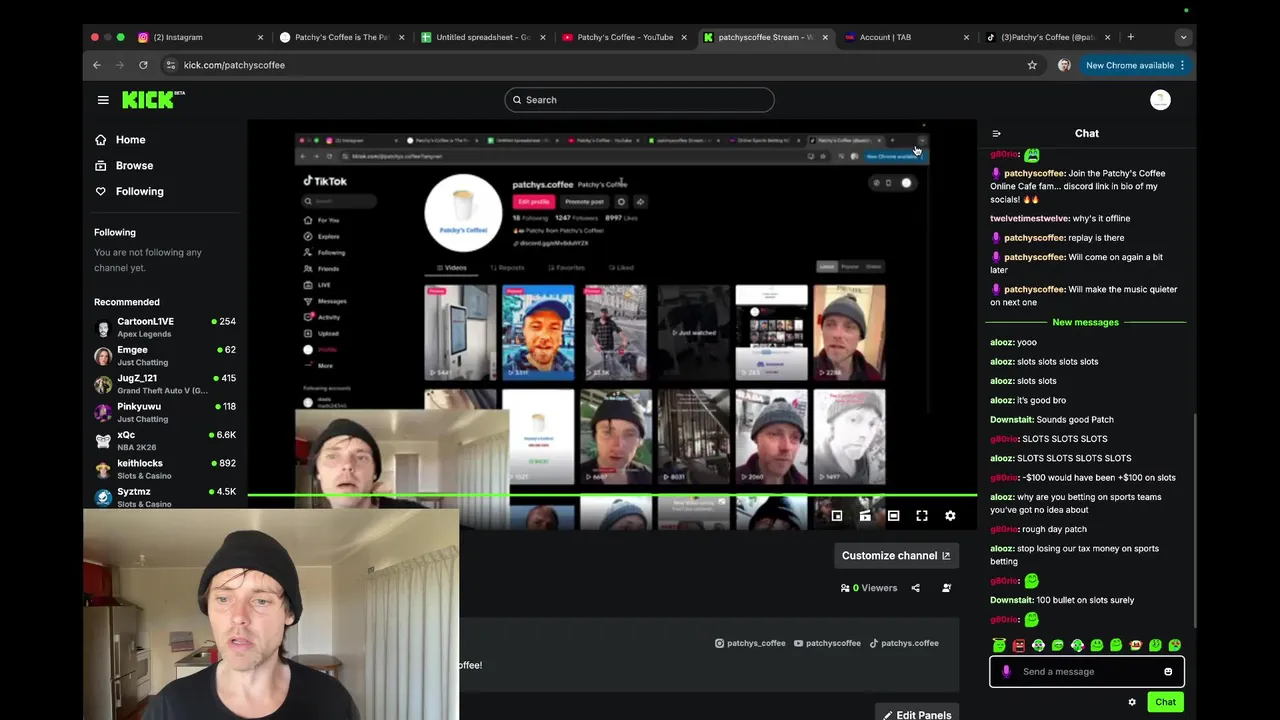Image resolution: width=1280 pixels, height=720 pixels.
Task: Focus the Kick search field
Action: pos(639,100)
